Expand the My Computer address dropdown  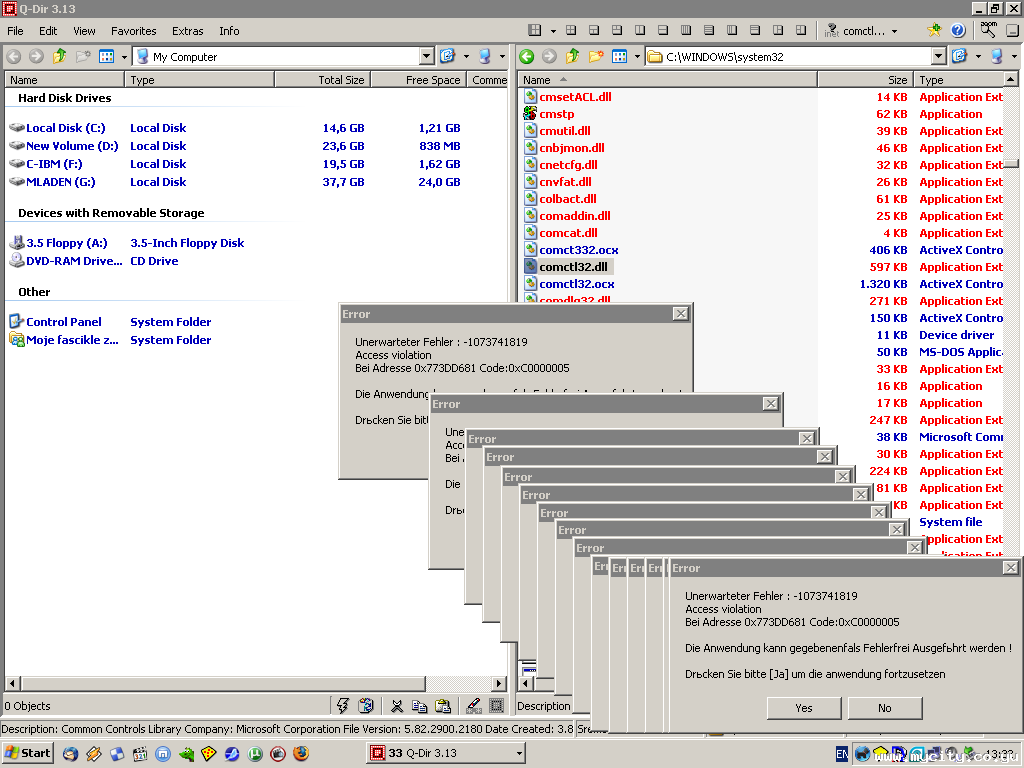coord(427,57)
